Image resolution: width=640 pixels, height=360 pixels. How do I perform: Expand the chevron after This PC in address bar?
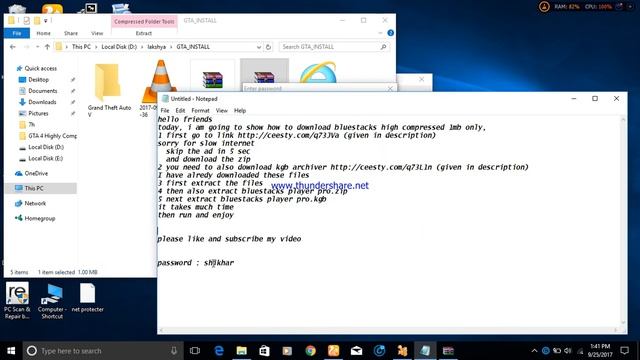[x=96, y=47]
